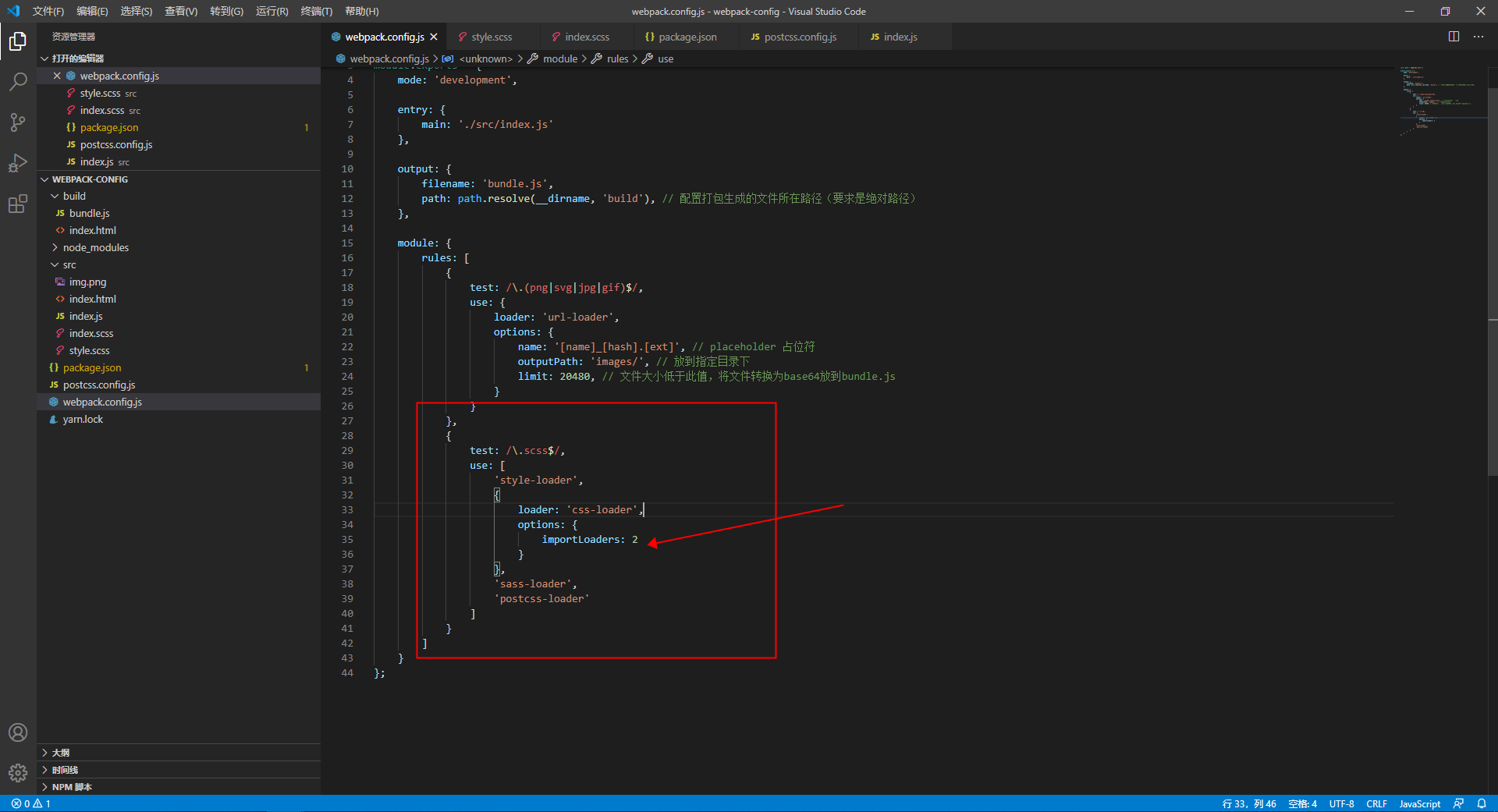The height and width of the screenshot is (812, 1498).
Task: Close the webpack.config.js editor tab
Action: click(434, 37)
